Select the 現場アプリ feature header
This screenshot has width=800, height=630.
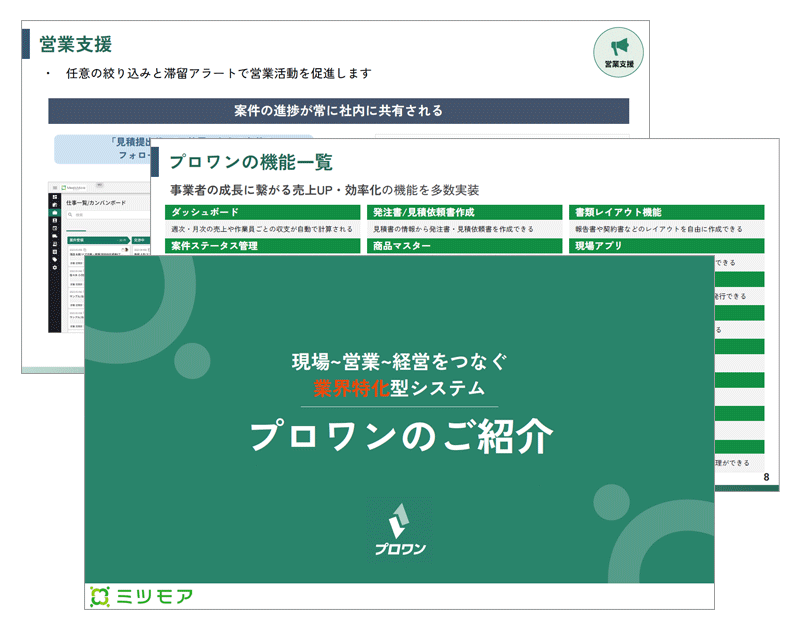click(667, 246)
